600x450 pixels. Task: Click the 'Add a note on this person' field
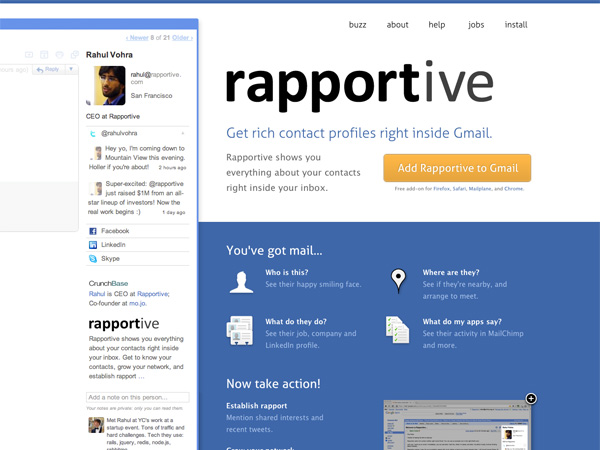137,398
